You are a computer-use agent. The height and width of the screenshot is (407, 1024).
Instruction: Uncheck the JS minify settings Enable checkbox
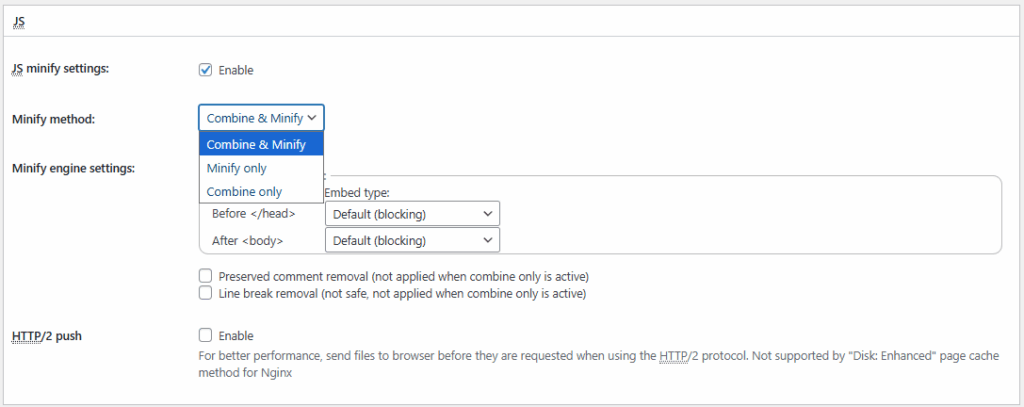coord(206,70)
